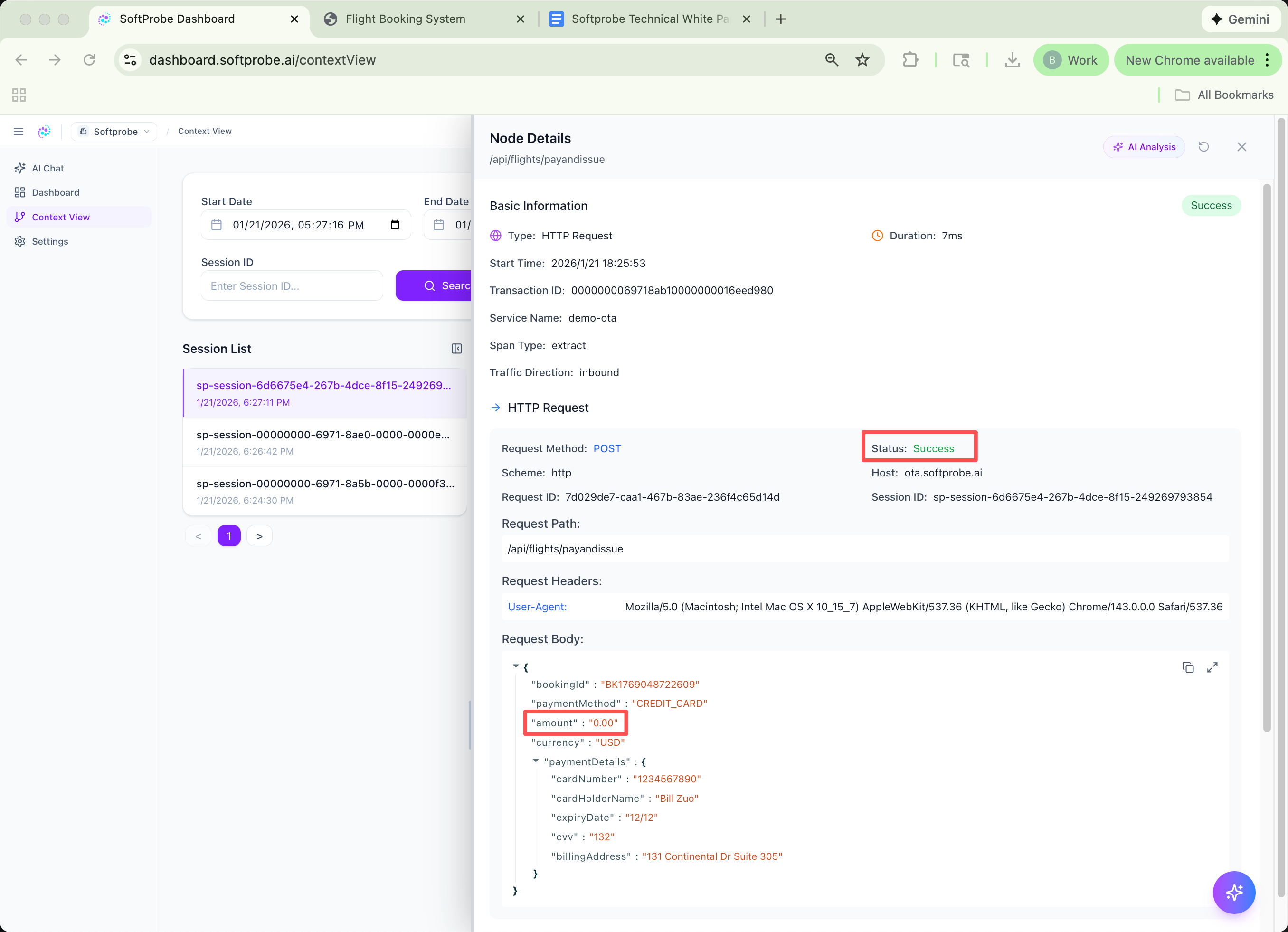
Task: Collapse the paymentDetails JSON node
Action: point(536,761)
